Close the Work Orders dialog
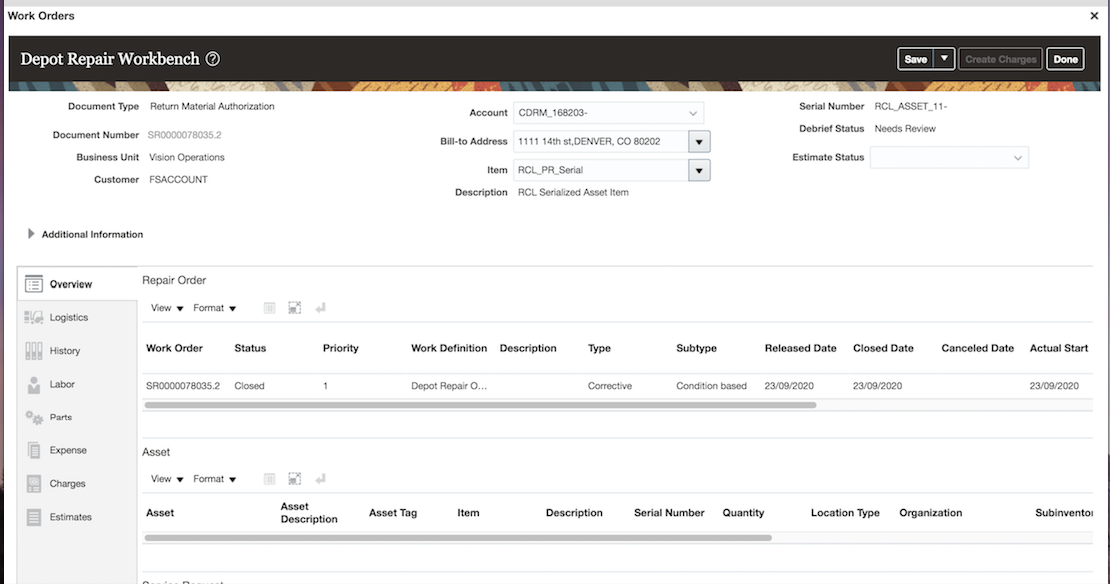Viewport: 1110px width, 584px height. pos(1094,16)
